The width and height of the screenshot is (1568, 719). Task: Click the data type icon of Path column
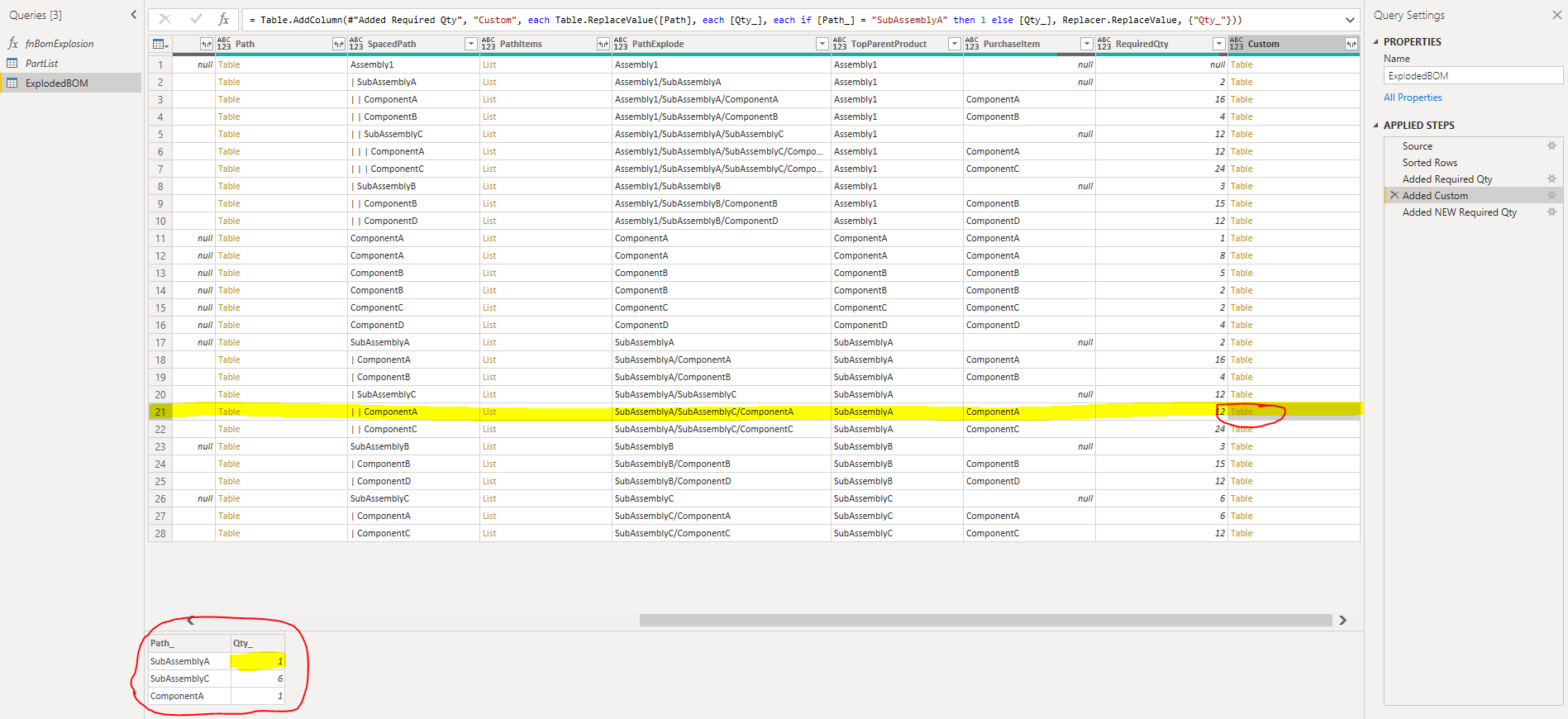click(224, 44)
